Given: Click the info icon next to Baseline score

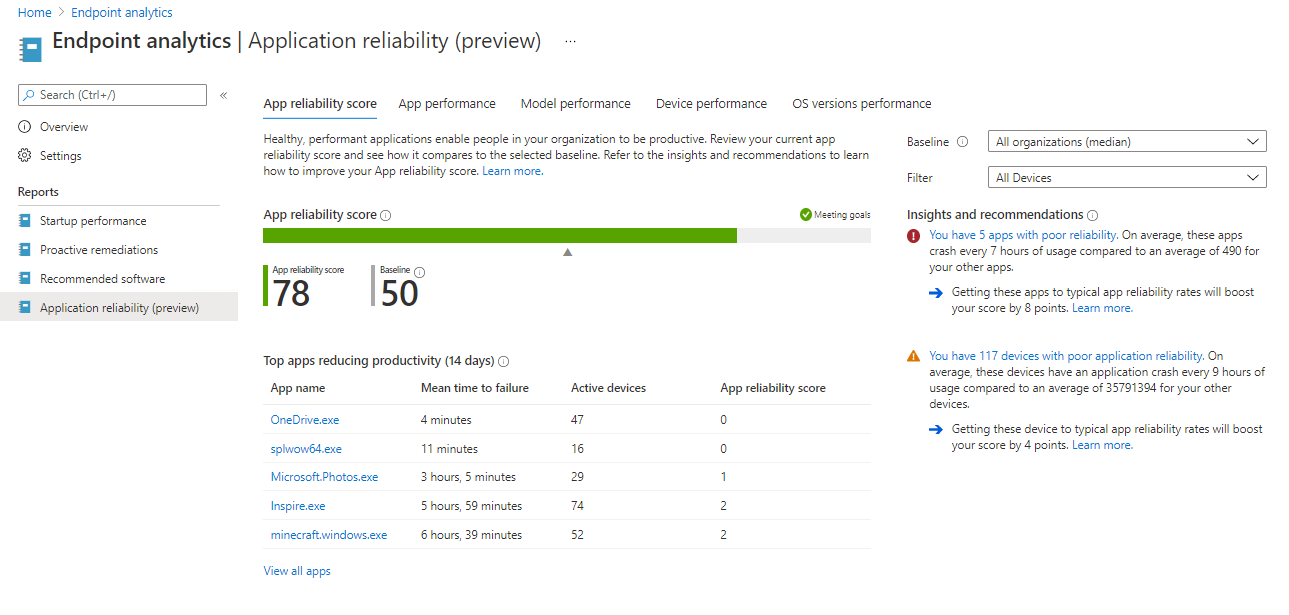Looking at the screenshot, I should coord(419,272).
